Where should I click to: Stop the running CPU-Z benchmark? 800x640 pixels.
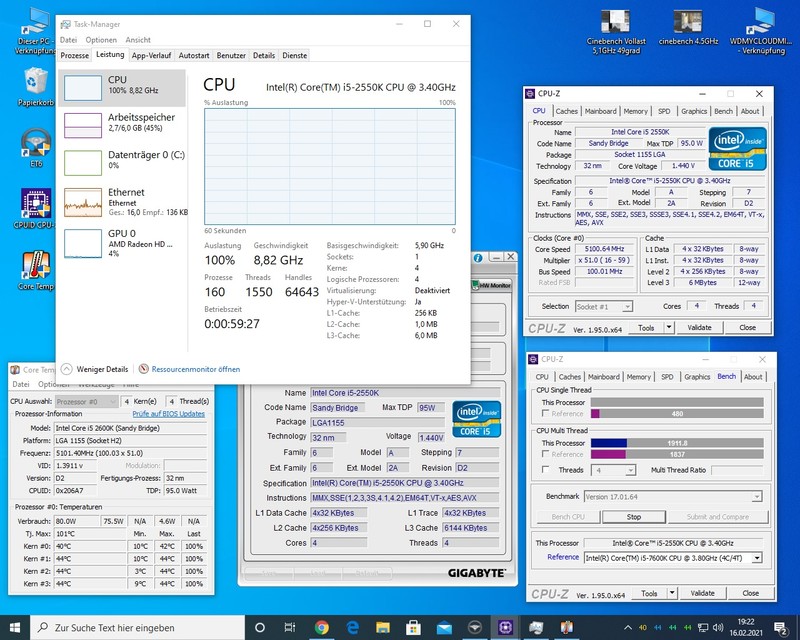tap(634, 517)
